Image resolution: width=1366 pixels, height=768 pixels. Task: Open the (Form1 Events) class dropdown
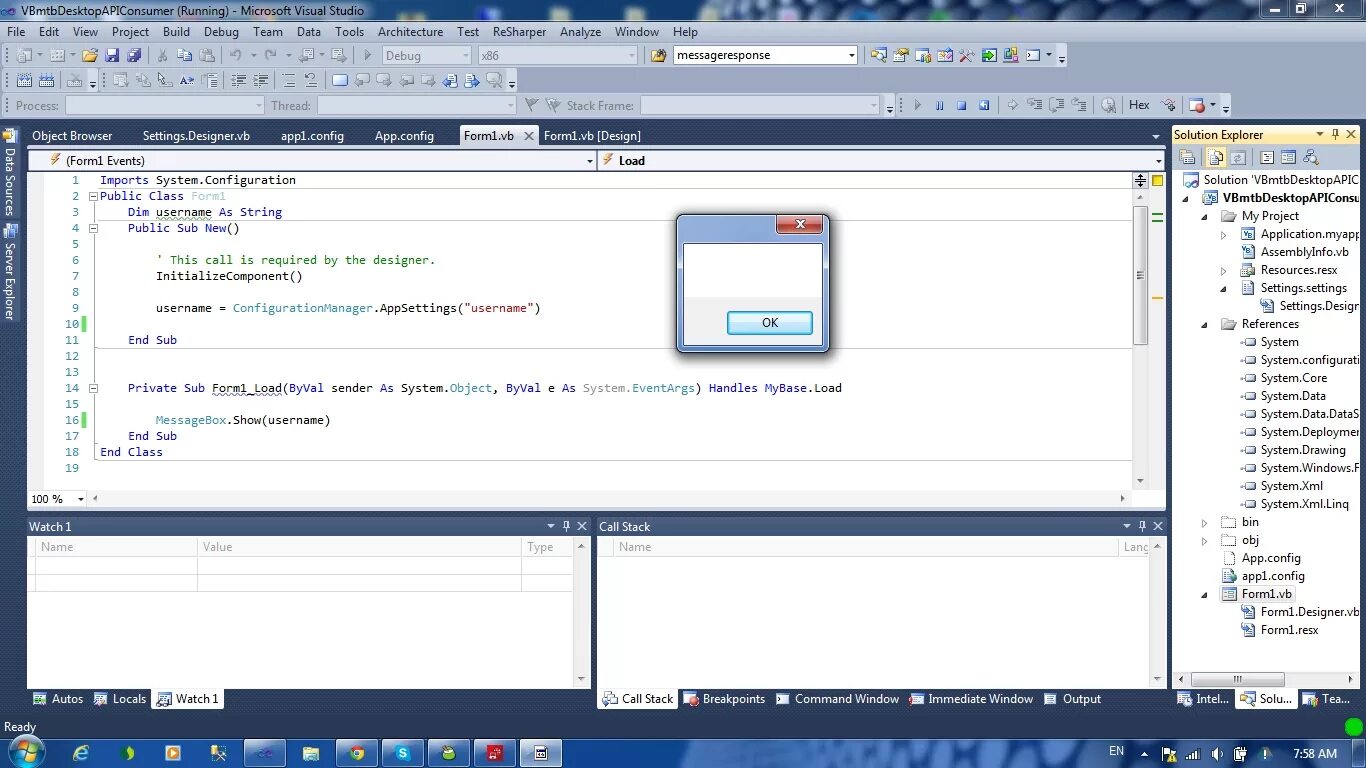590,160
